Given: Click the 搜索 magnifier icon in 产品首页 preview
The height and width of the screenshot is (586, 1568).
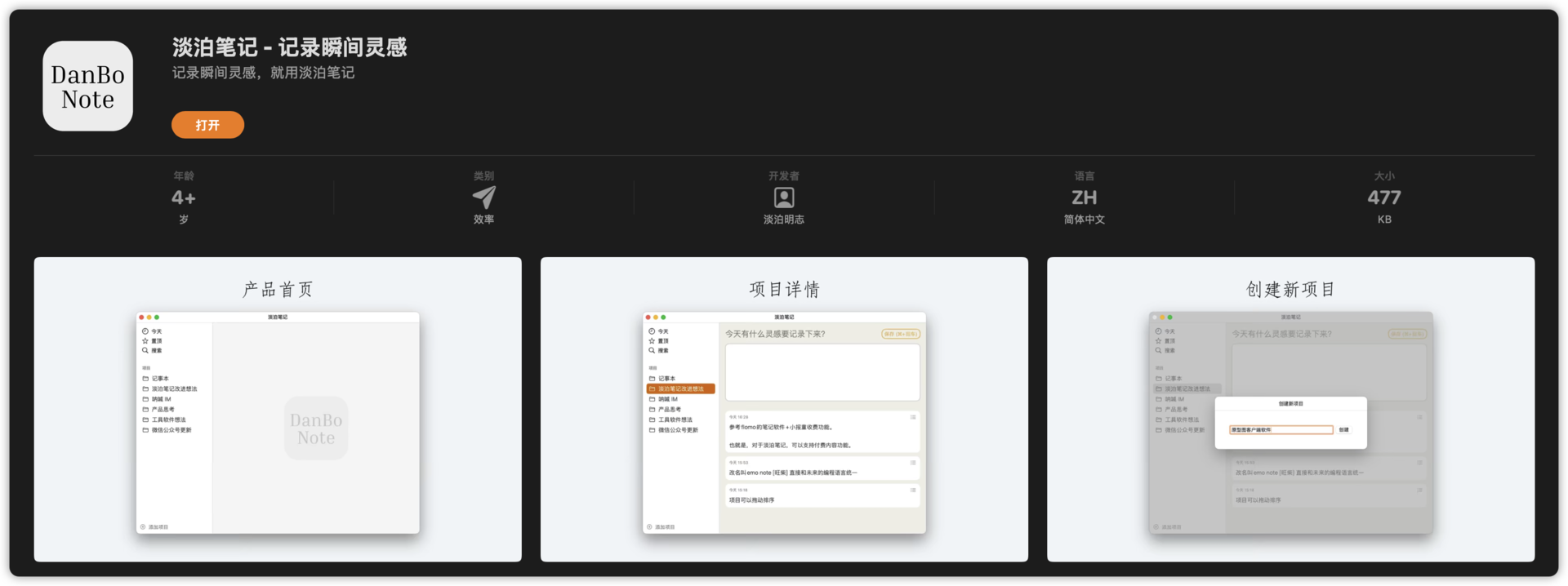Looking at the screenshot, I should pyautogui.click(x=145, y=350).
